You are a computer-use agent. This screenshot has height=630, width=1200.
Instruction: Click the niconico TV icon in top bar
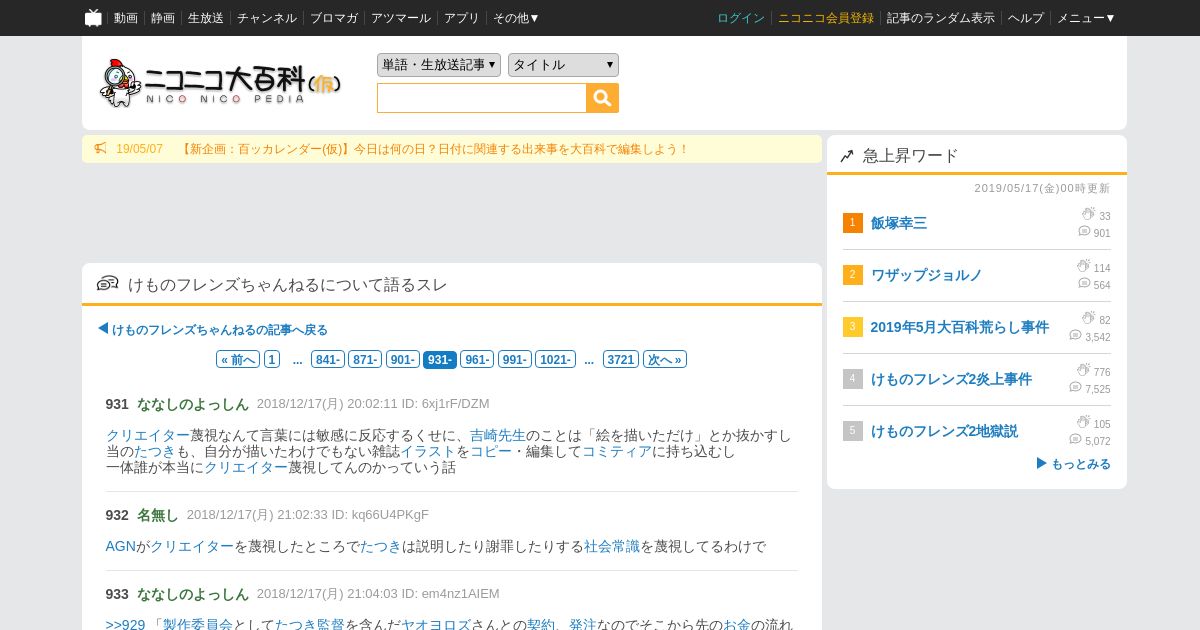pos(93,17)
